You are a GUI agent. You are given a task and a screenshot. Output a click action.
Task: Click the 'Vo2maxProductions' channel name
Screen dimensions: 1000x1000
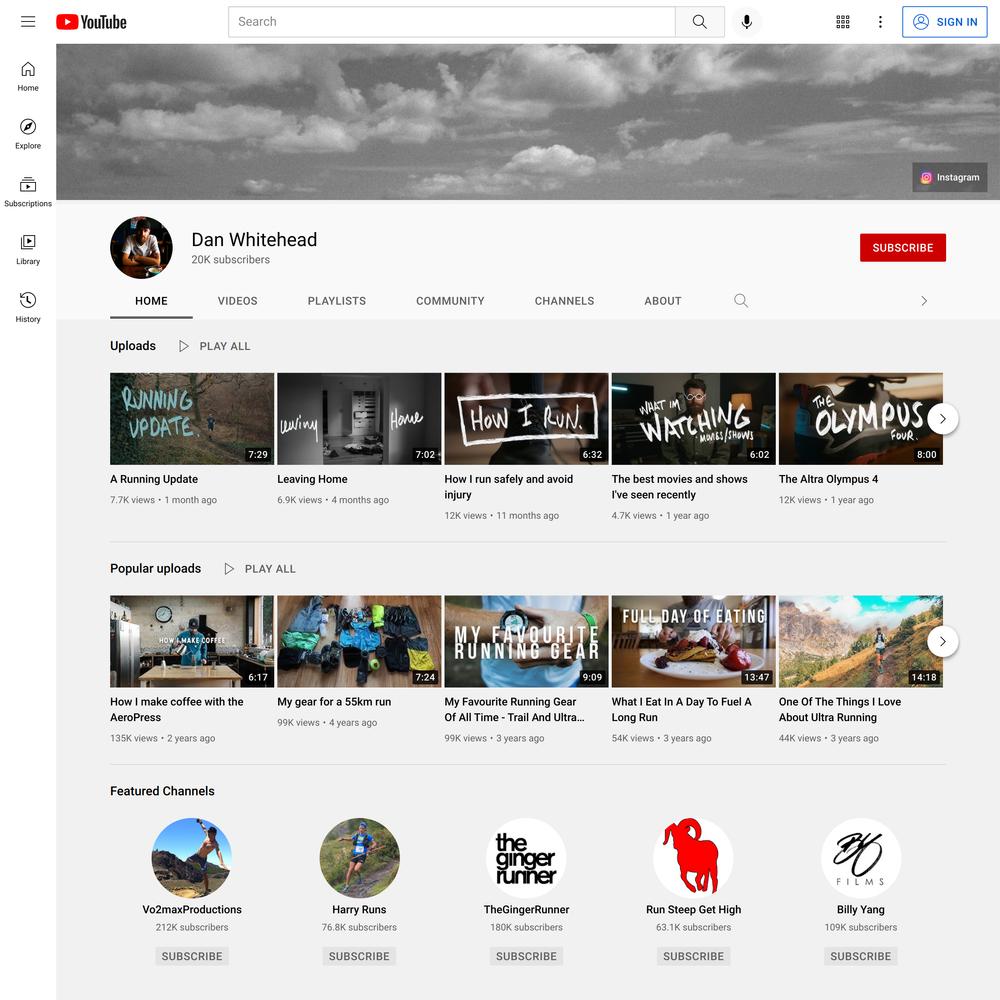192,909
